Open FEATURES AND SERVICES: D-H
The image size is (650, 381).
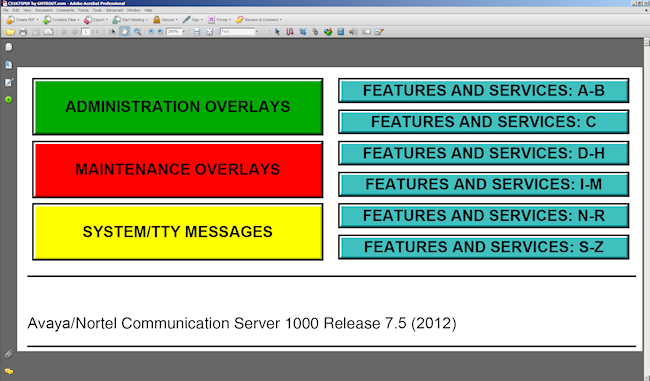(484, 153)
